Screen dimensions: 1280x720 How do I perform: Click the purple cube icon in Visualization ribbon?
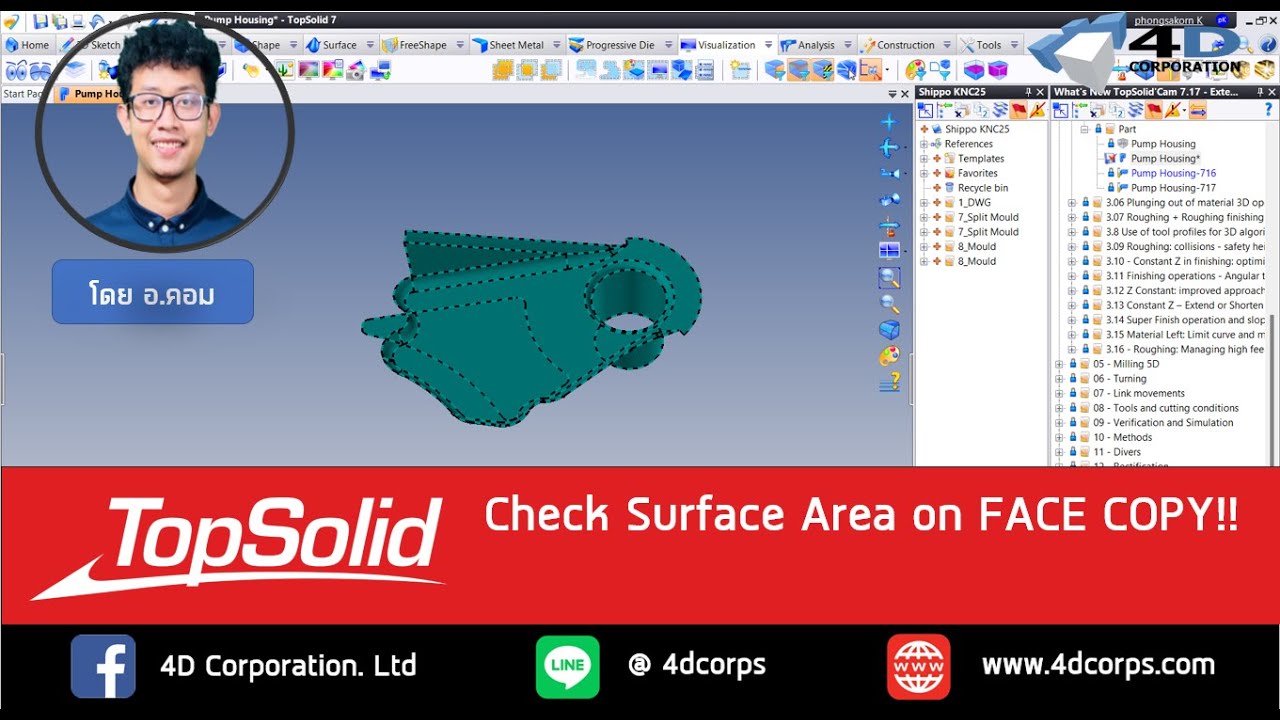coord(973,70)
